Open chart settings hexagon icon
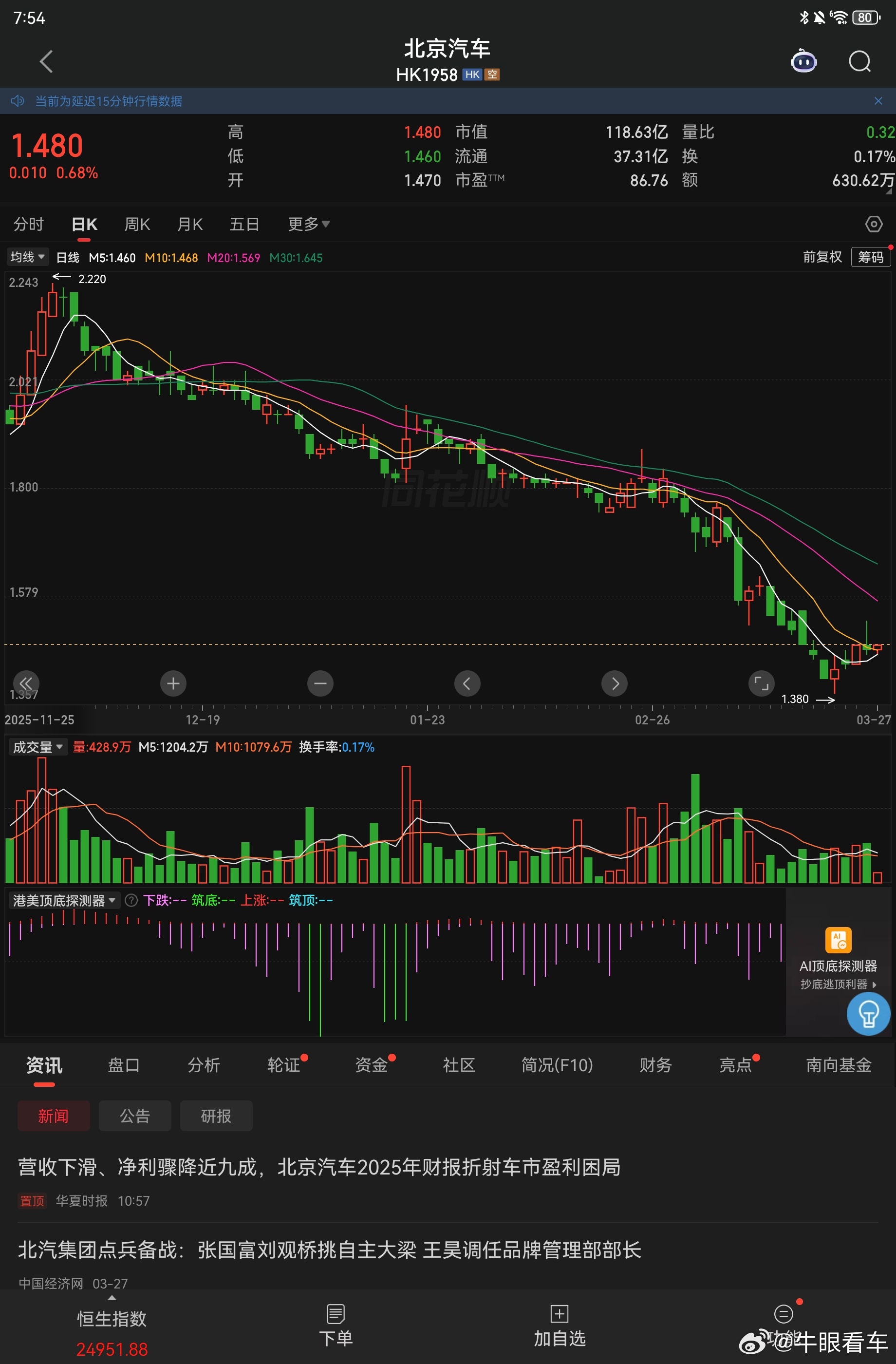Viewport: 896px width, 1364px height. tap(873, 224)
